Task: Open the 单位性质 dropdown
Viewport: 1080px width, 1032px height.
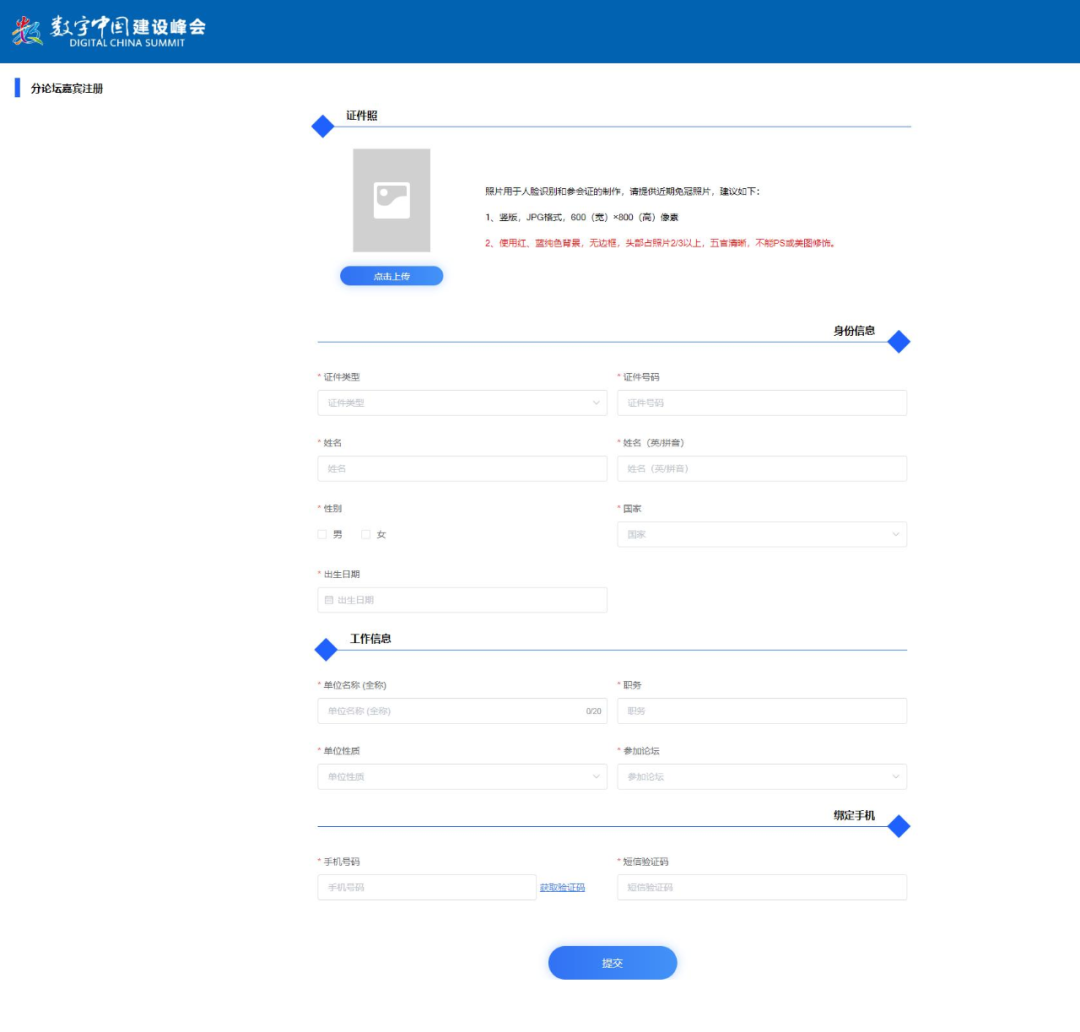Action: tap(462, 777)
